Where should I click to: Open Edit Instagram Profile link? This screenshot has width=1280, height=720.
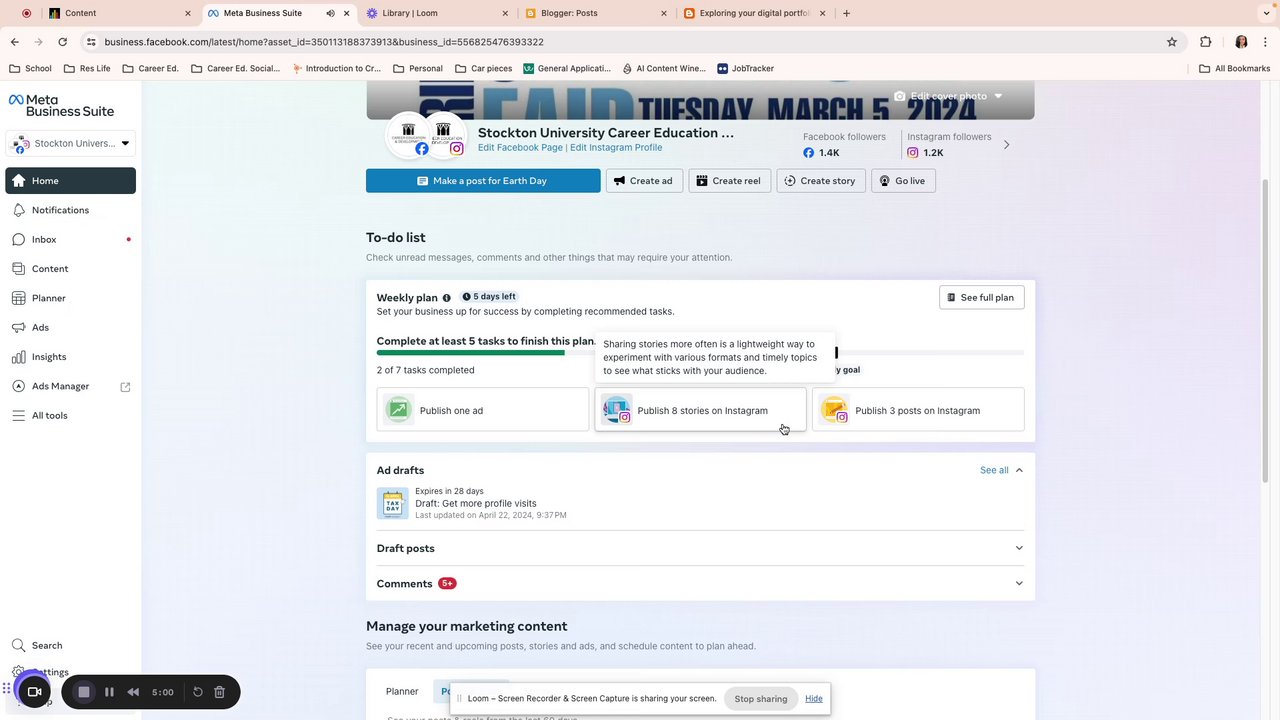pos(616,148)
